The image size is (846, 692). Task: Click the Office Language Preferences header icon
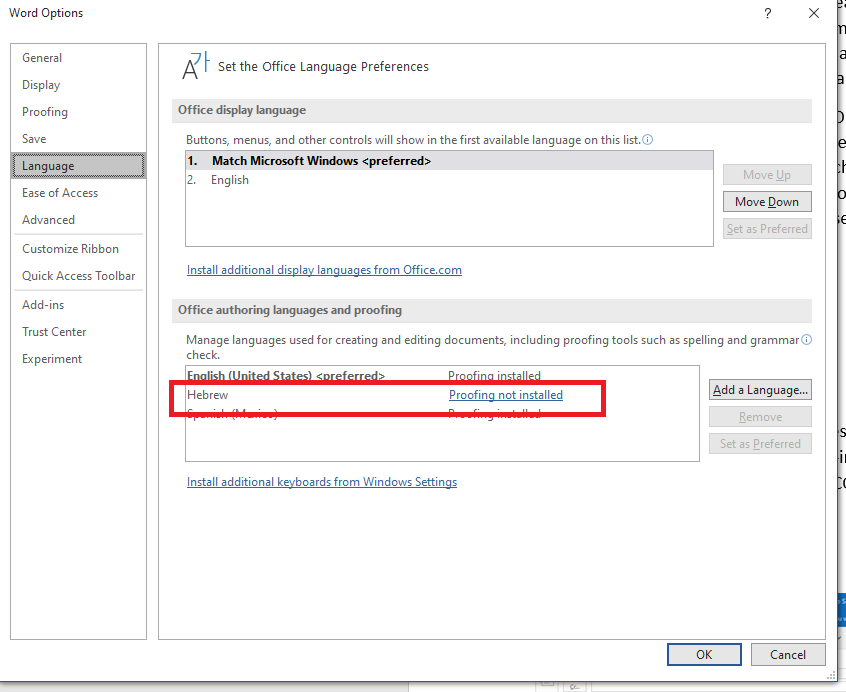click(x=195, y=66)
